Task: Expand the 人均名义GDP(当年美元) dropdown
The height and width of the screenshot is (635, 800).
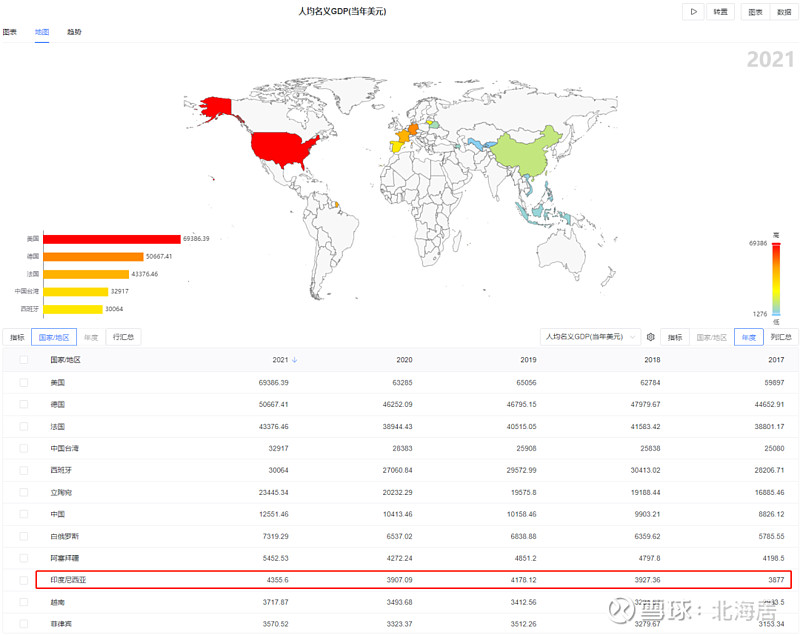Action: pos(590,337)
